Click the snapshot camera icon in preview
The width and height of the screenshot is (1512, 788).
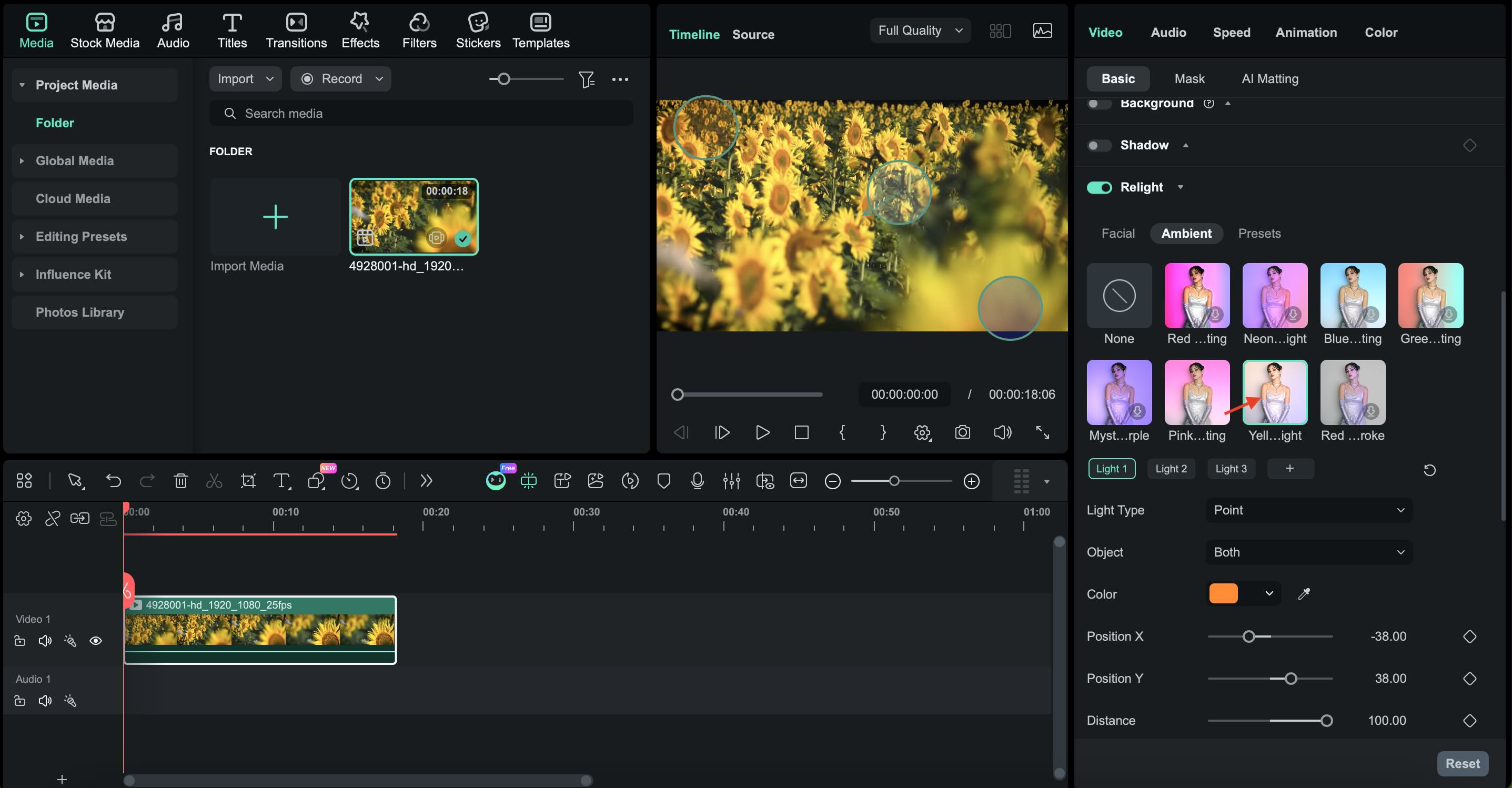[x=962, y=432]
